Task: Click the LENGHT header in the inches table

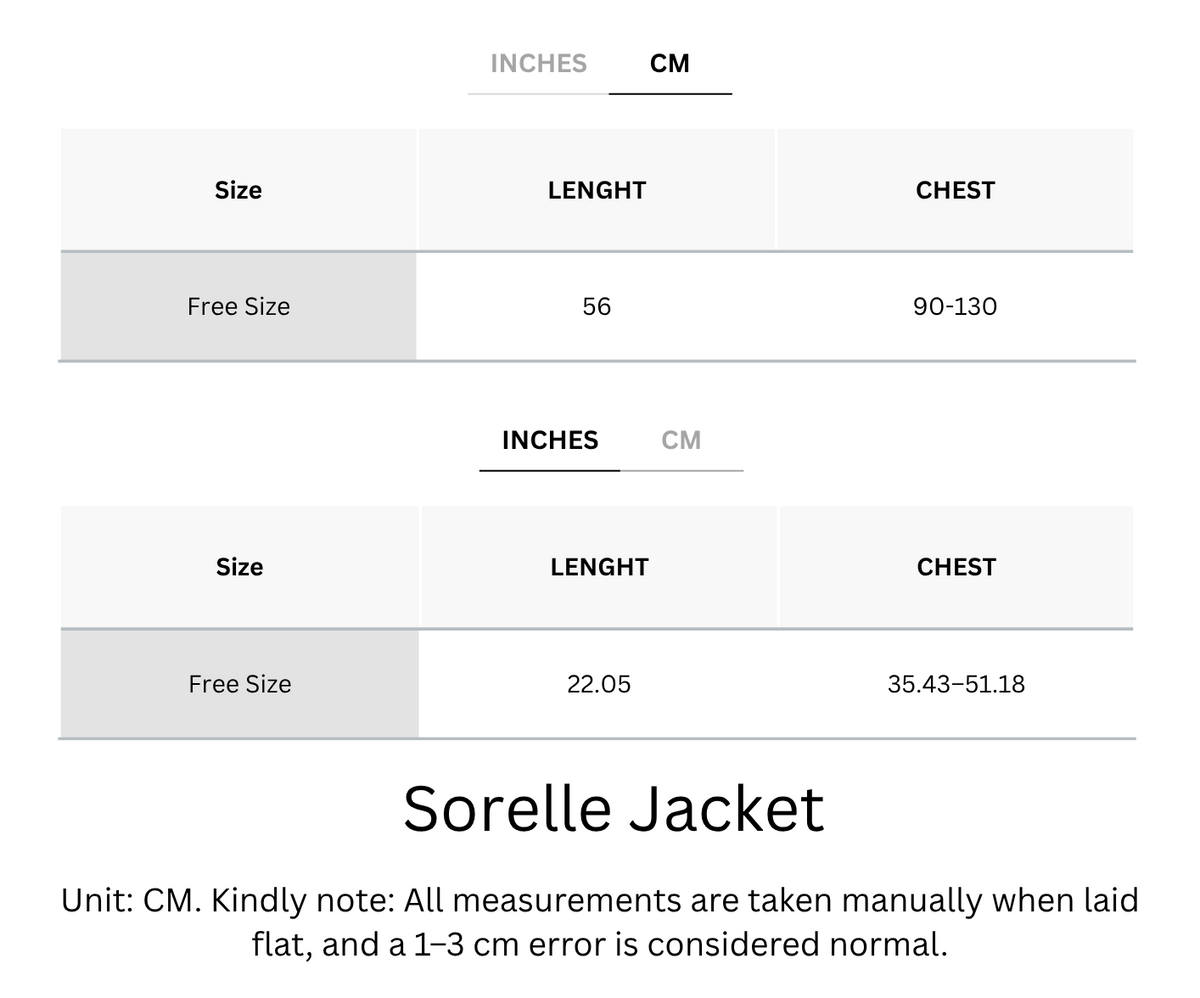Action: coord(599,567)
